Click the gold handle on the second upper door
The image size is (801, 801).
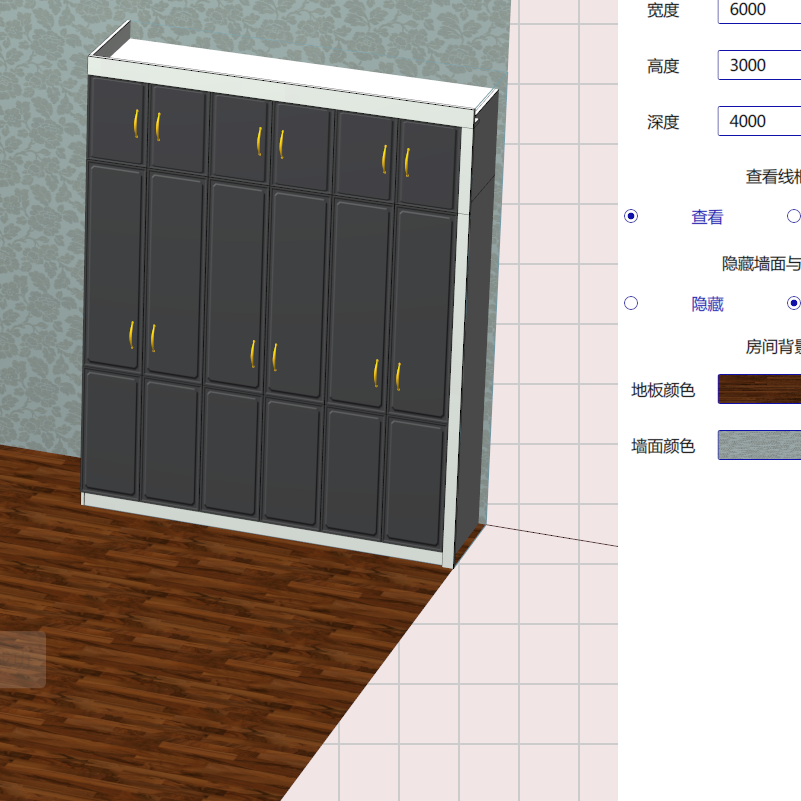[158, 126]
